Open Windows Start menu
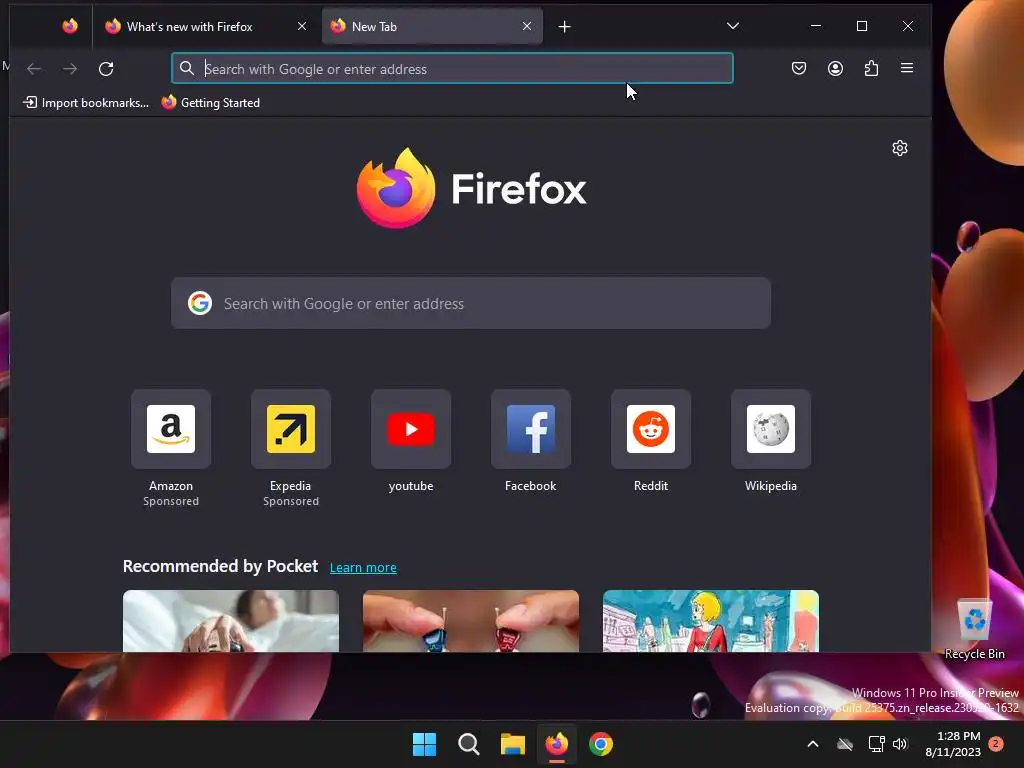Viewport: 1024px width, 768px height. (x=424, y=744)
